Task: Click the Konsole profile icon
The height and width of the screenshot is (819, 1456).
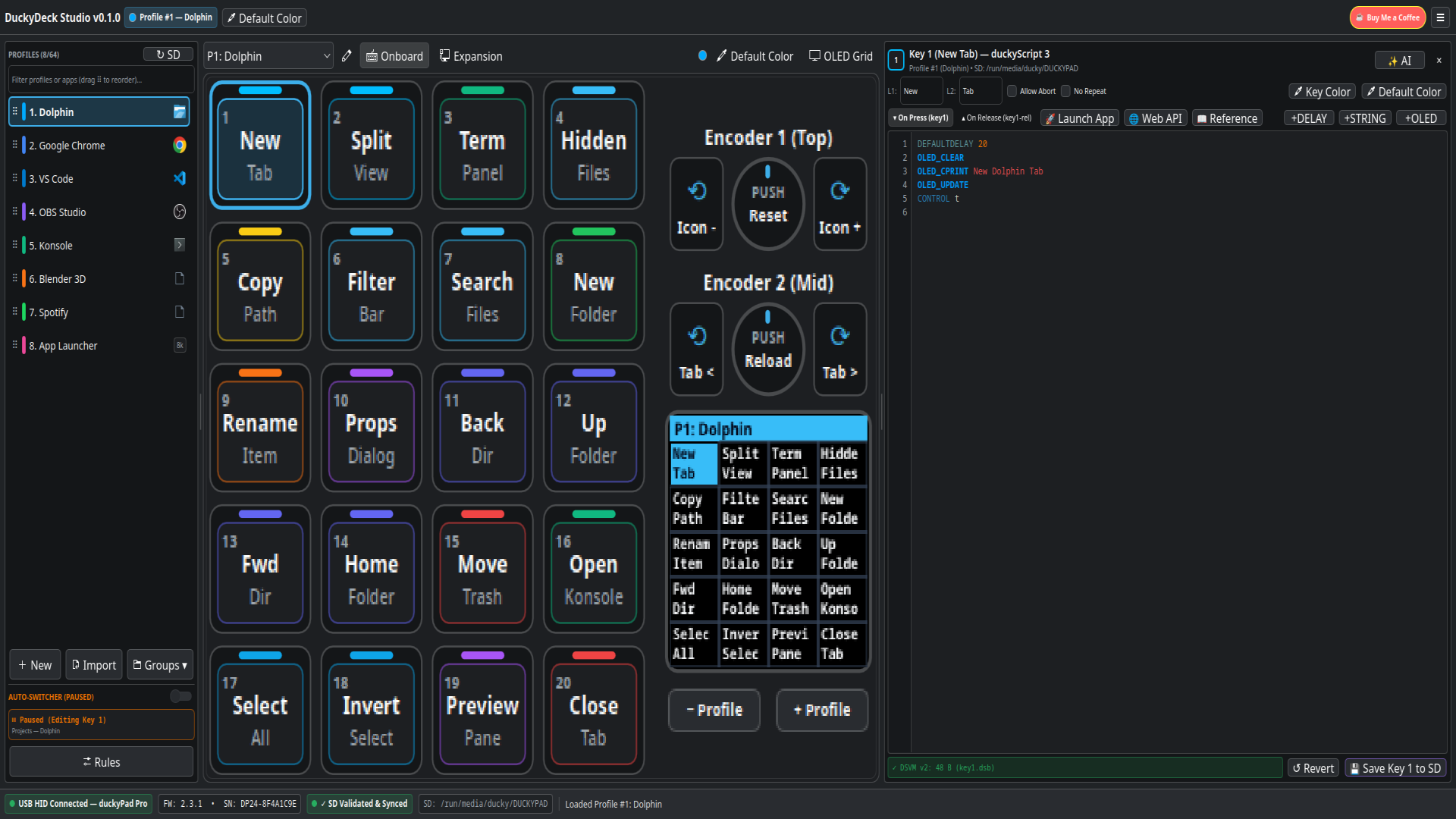Action: [x=180, y=245]
